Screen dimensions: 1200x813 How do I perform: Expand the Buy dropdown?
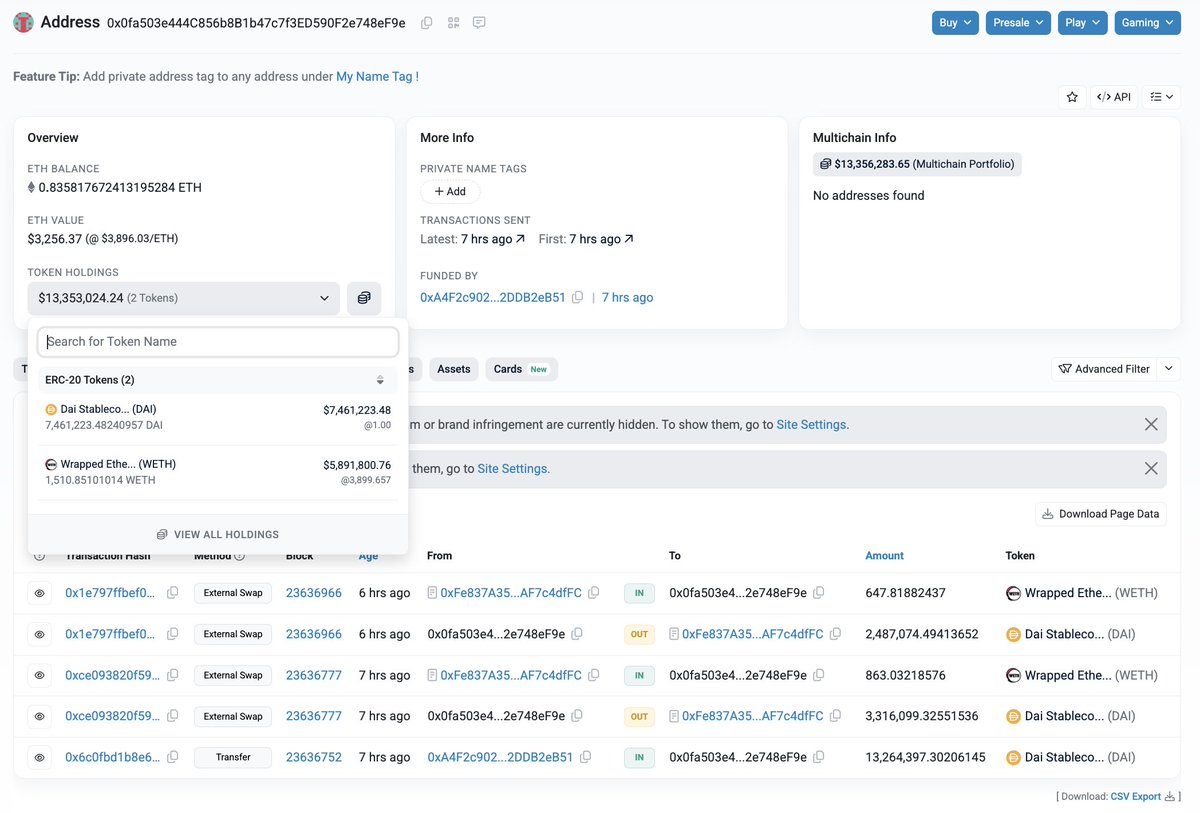point(954,23)
